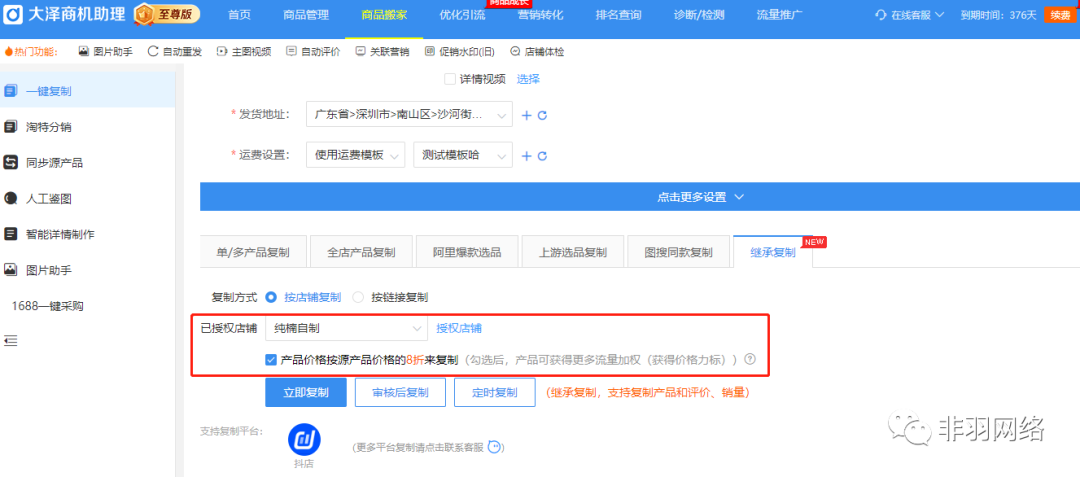Screen dimensions: 1080x477
Task: Open 人工鉴图 in sidebar
Action: 48,198
